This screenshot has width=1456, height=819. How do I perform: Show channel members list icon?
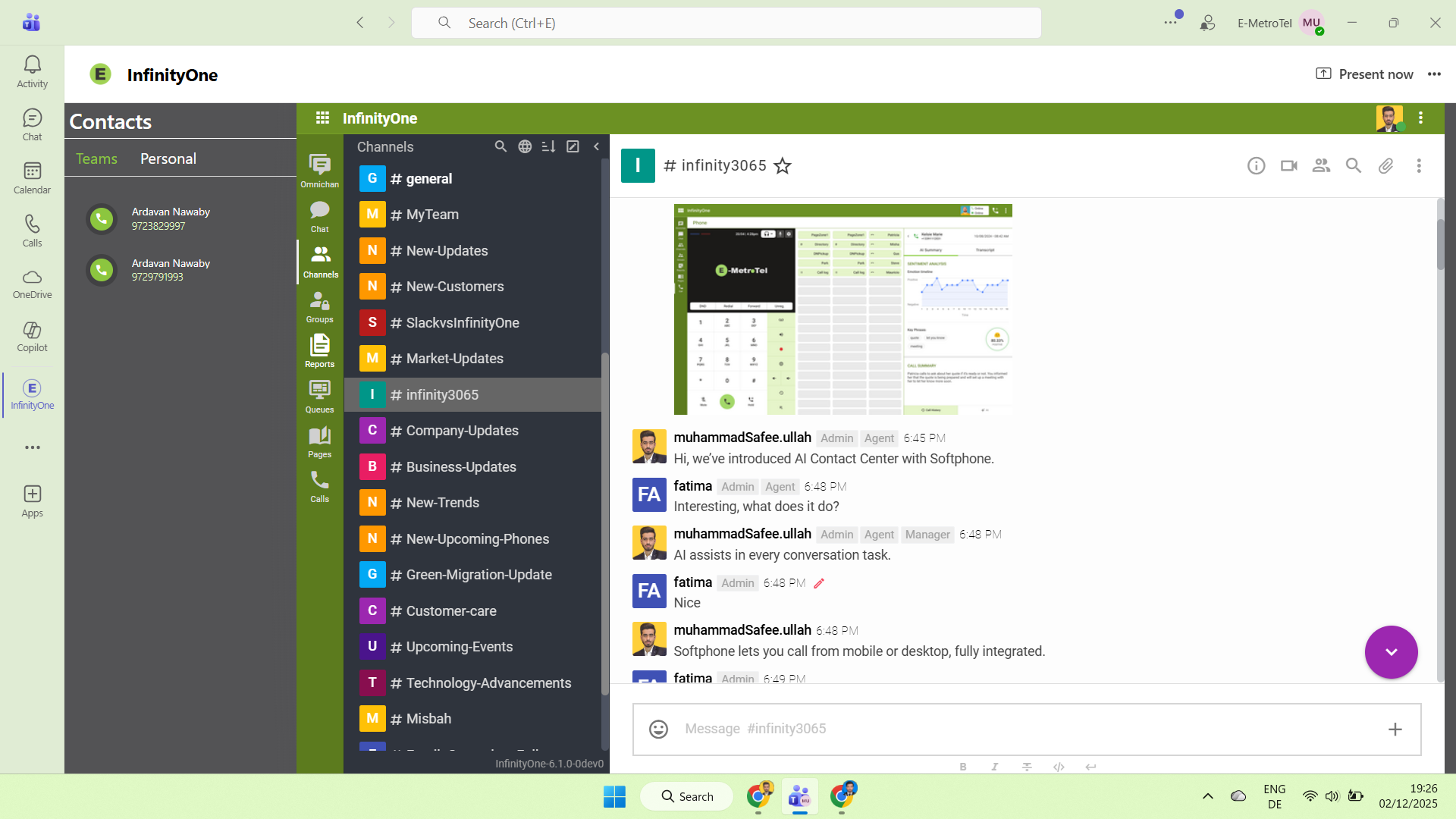point(1321,165)
